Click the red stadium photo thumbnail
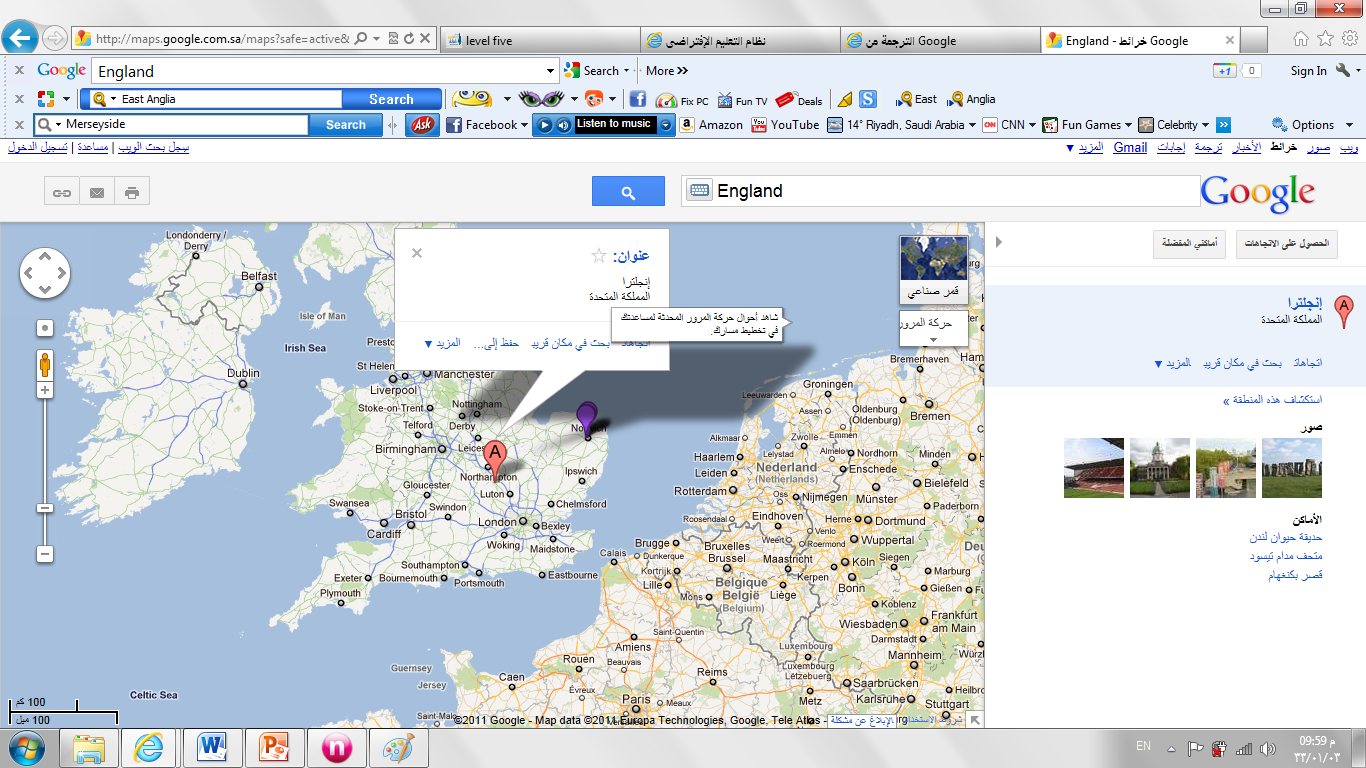This screenshot has width=1366, height=768. (x=1094, y=468)
